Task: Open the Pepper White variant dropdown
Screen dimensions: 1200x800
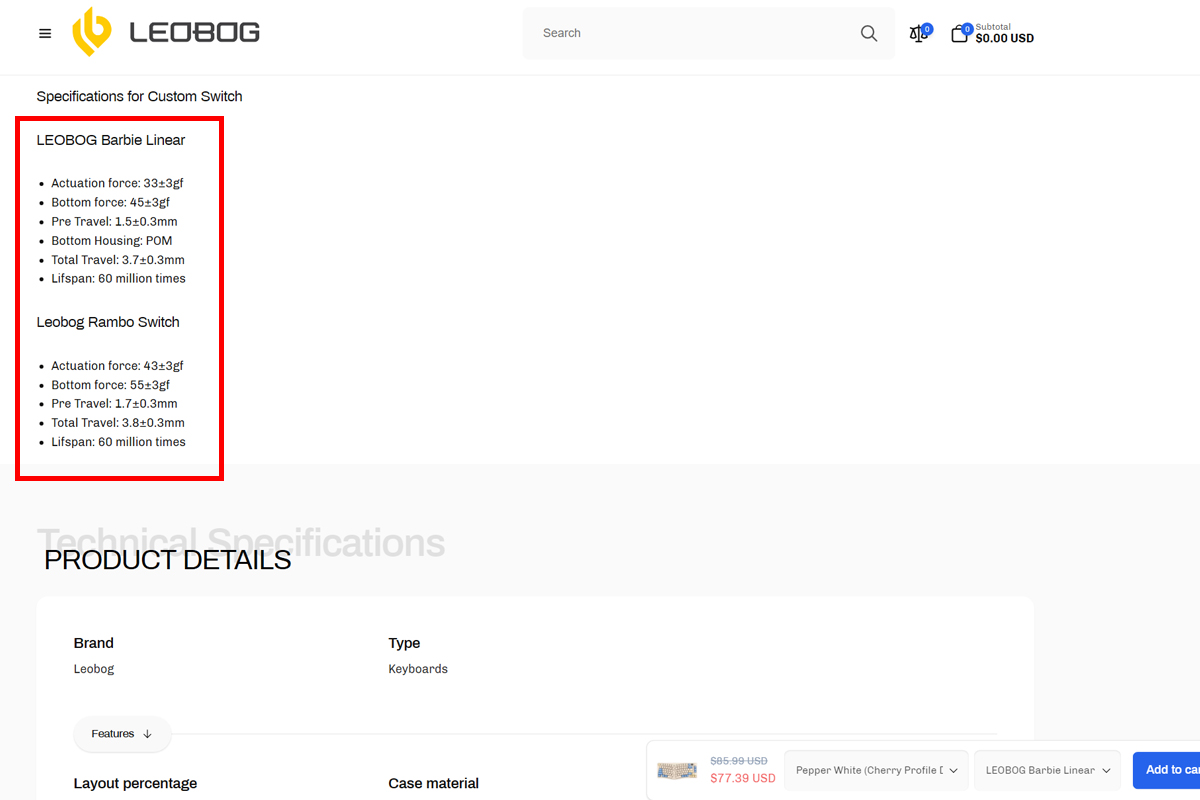Action: (x=876, y=770)
